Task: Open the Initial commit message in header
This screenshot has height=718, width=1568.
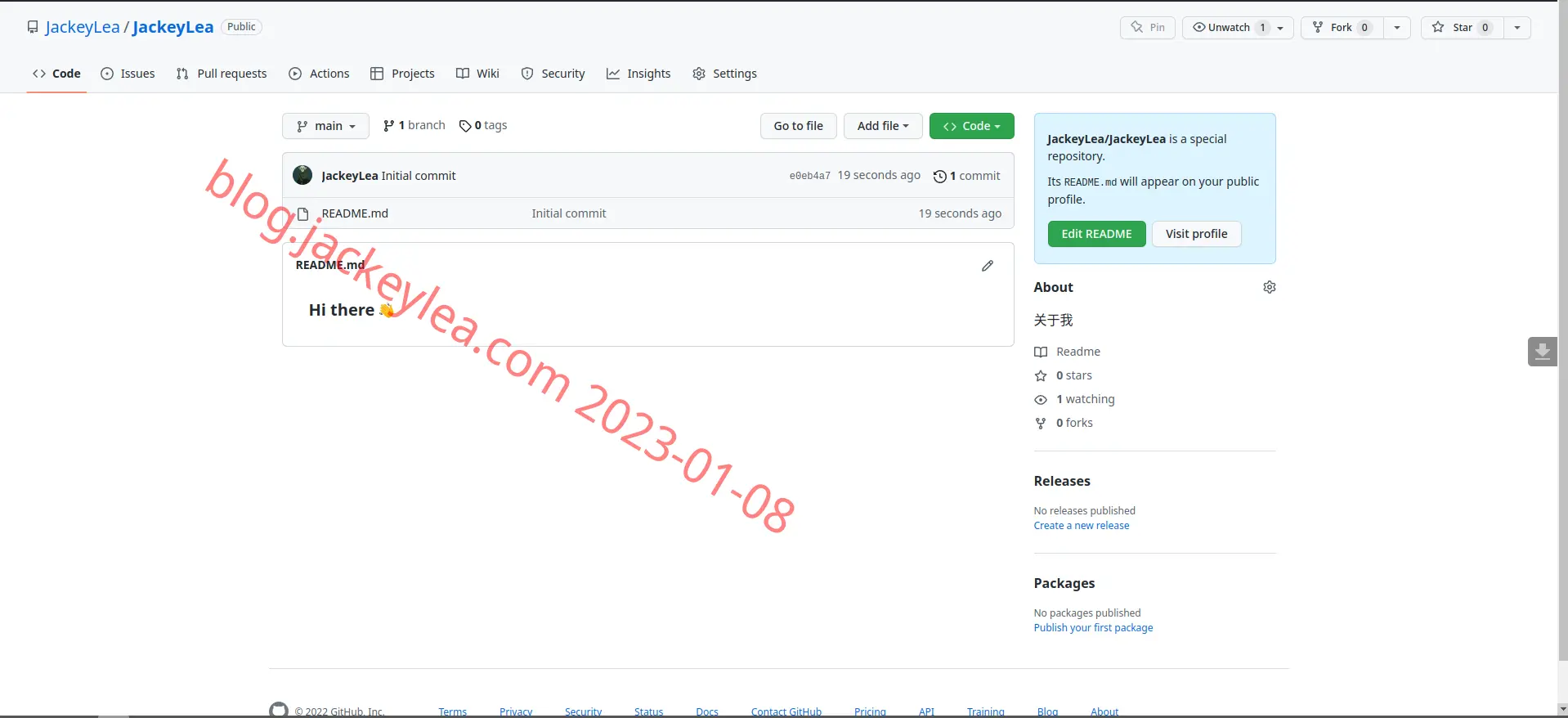Action: click(419, 176)
